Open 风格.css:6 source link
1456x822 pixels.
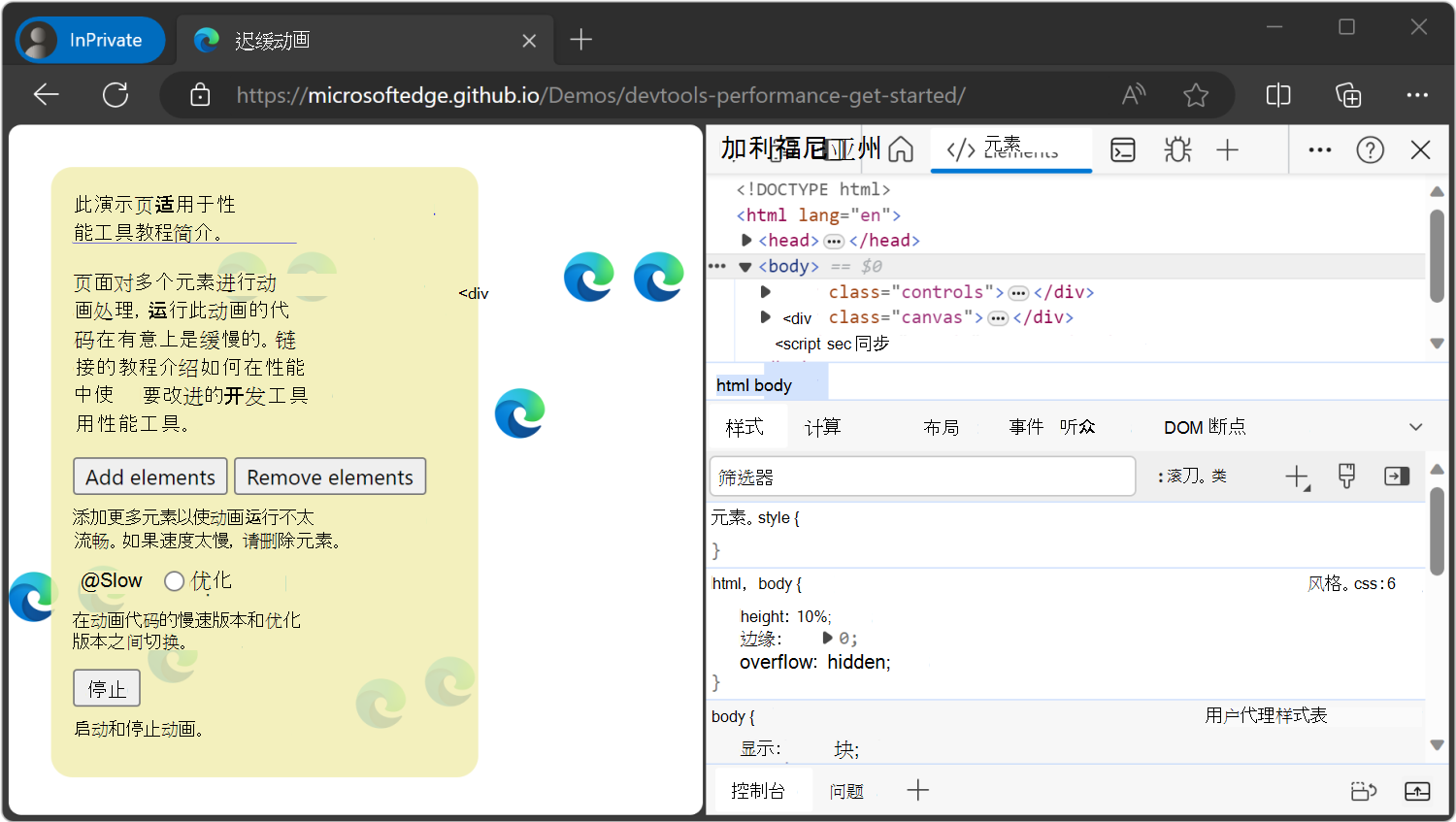point(1351,583)
